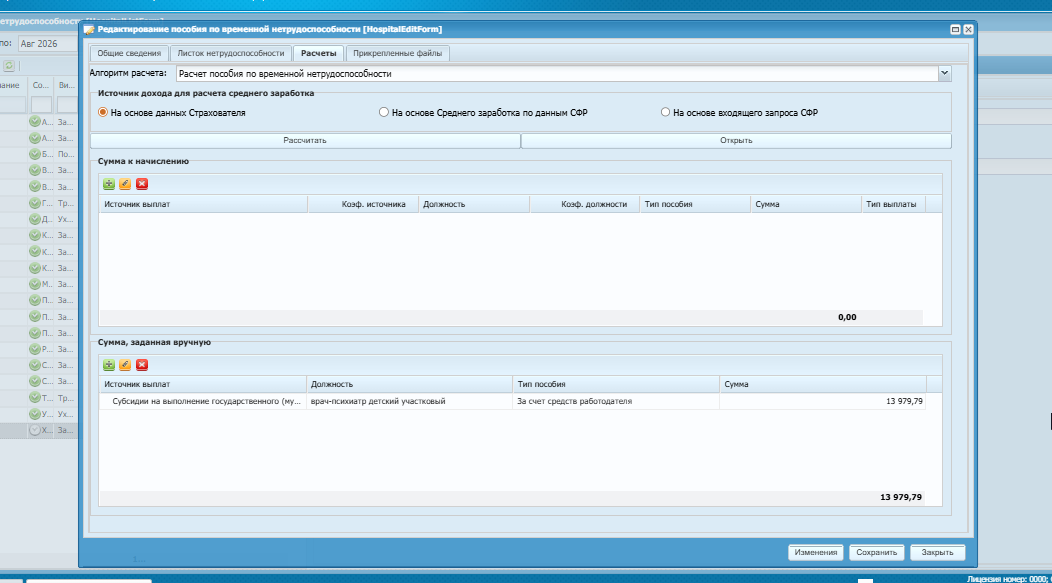This screenshot has width=1052, height=583.
Task: Click Сумма header in manual sum table
Action: click(823, 384)
